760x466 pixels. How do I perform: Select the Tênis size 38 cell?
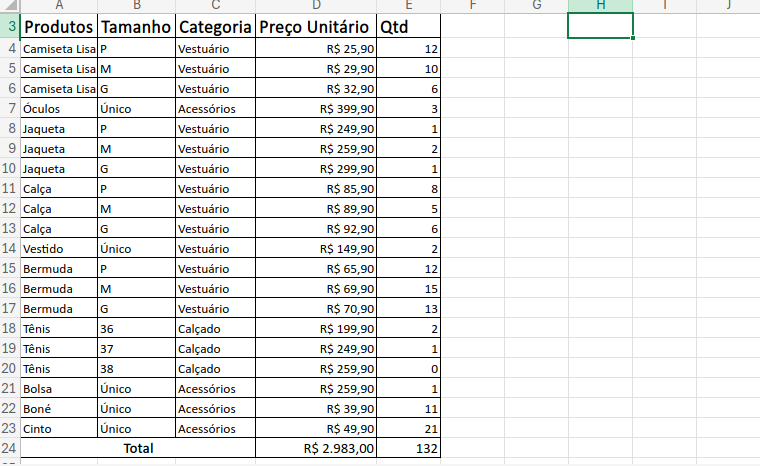(x=136, y=368)
